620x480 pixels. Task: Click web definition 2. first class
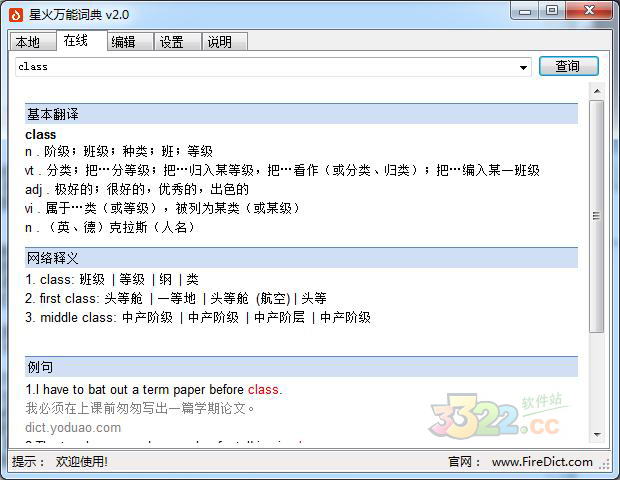(x=176, y=299)
